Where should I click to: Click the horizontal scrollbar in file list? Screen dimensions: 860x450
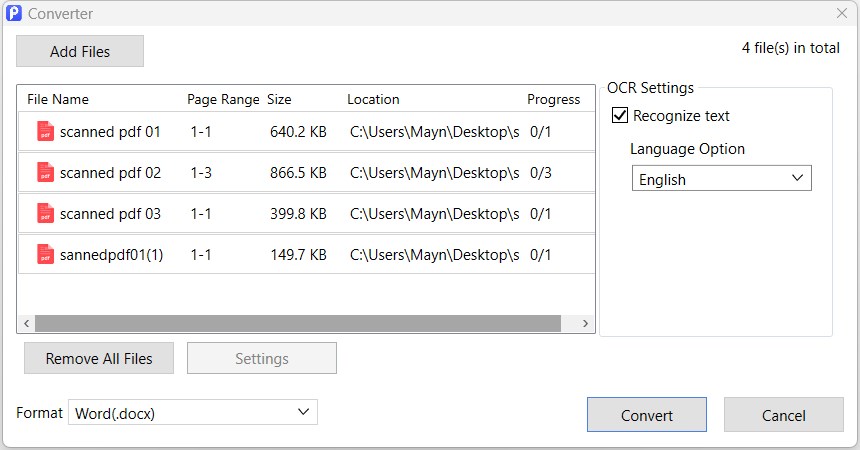tap(297, 323)
